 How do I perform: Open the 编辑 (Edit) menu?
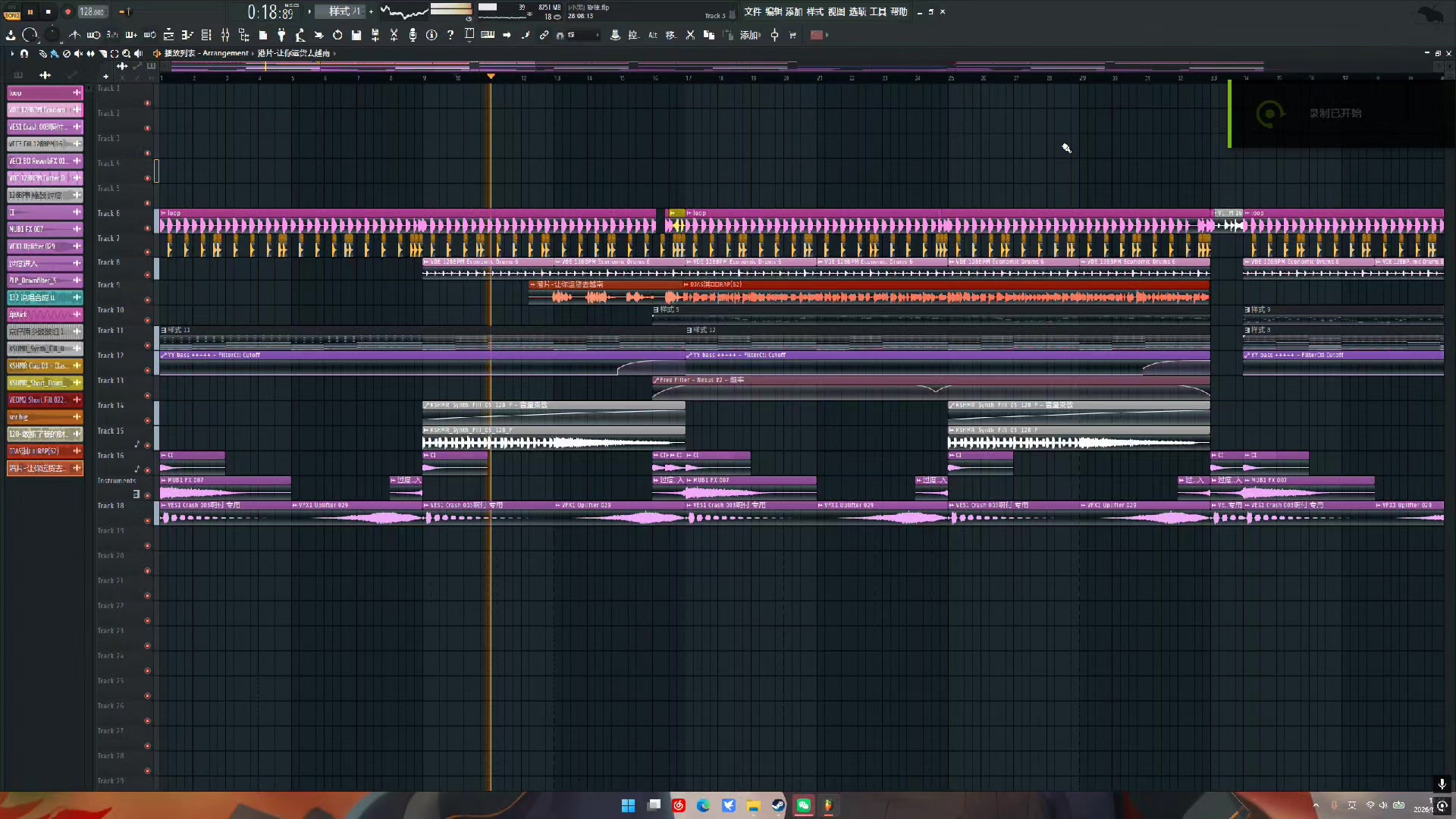click(773, 12)
